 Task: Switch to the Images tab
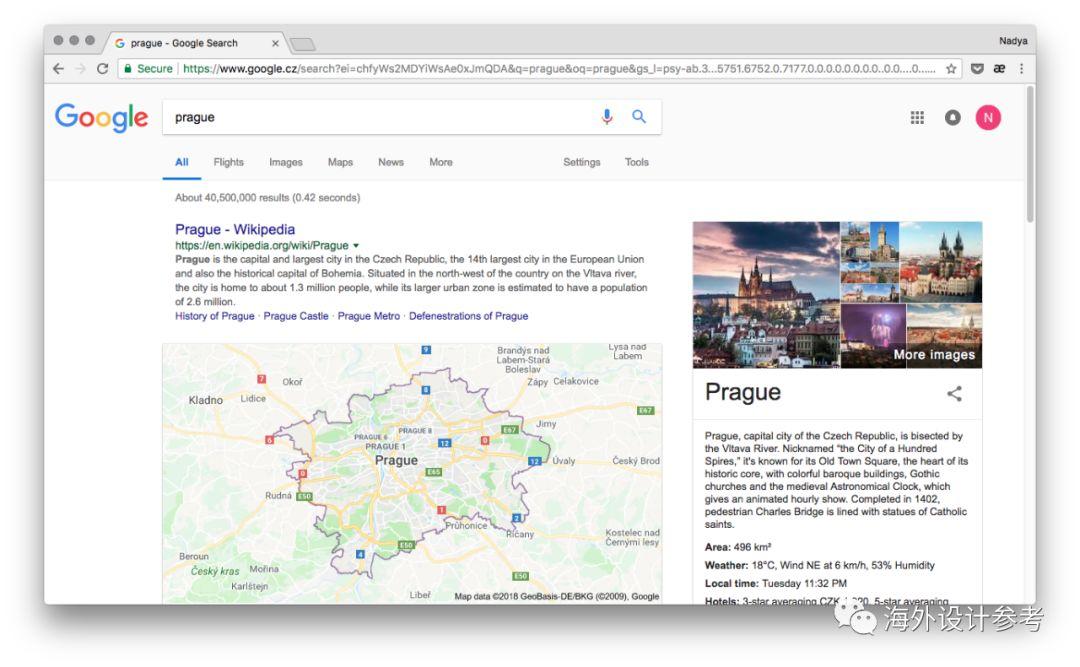(x=286, y=162)
